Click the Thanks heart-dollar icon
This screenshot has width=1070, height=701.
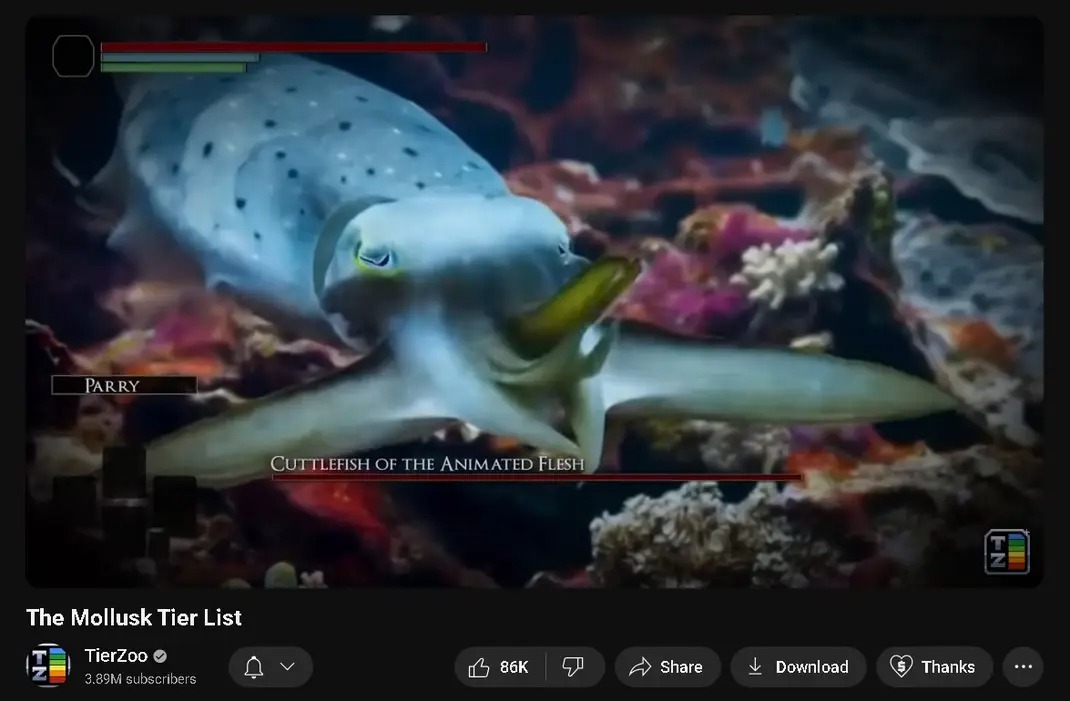coord(901,667)
